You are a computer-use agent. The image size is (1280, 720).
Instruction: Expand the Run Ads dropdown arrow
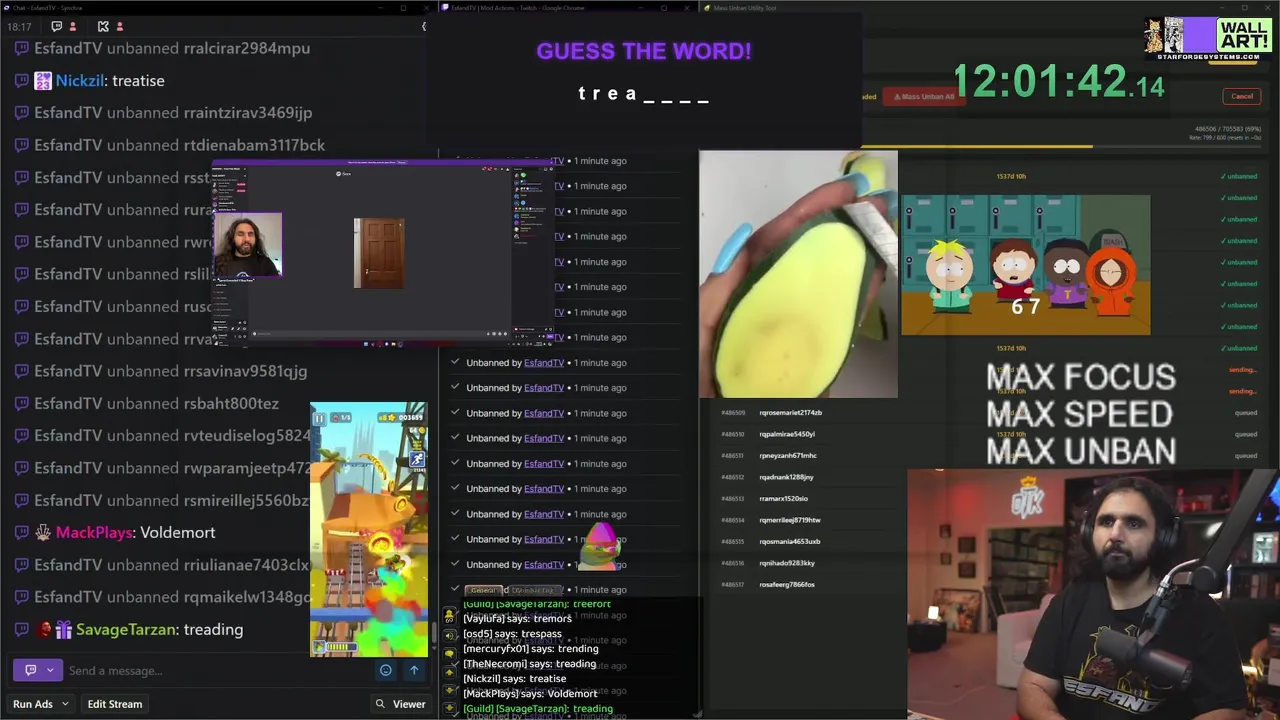coord(65,704)
